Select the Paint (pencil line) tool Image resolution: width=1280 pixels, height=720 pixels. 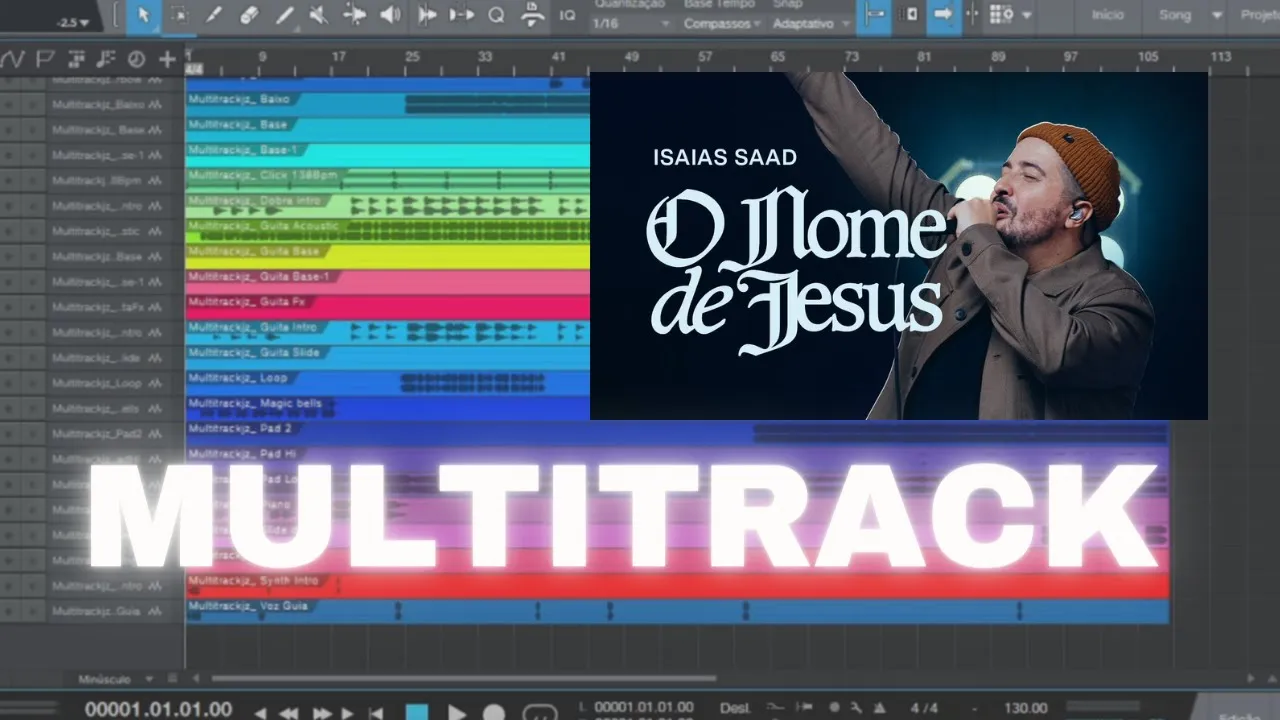tap(285, 15)
